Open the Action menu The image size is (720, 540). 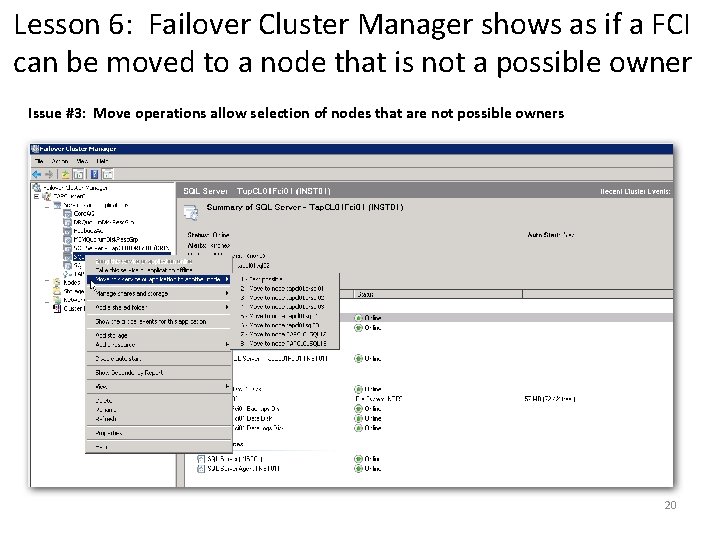click(x=60, y=161)
